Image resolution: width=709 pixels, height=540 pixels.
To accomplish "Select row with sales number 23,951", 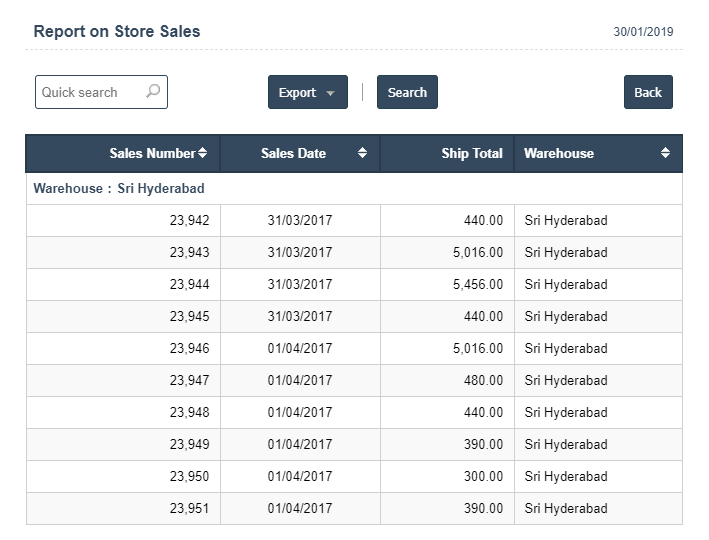I will tap(354, 509).
